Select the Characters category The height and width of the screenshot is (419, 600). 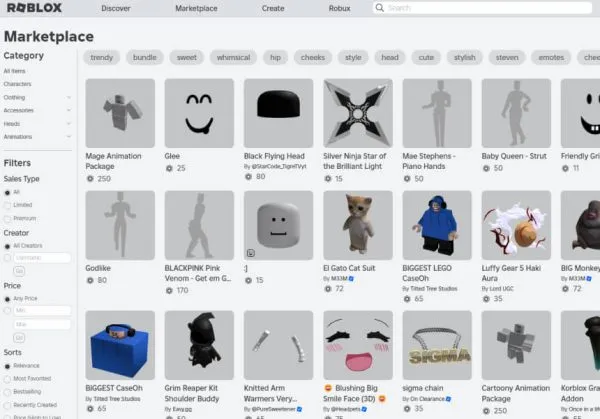coord(18,84)
